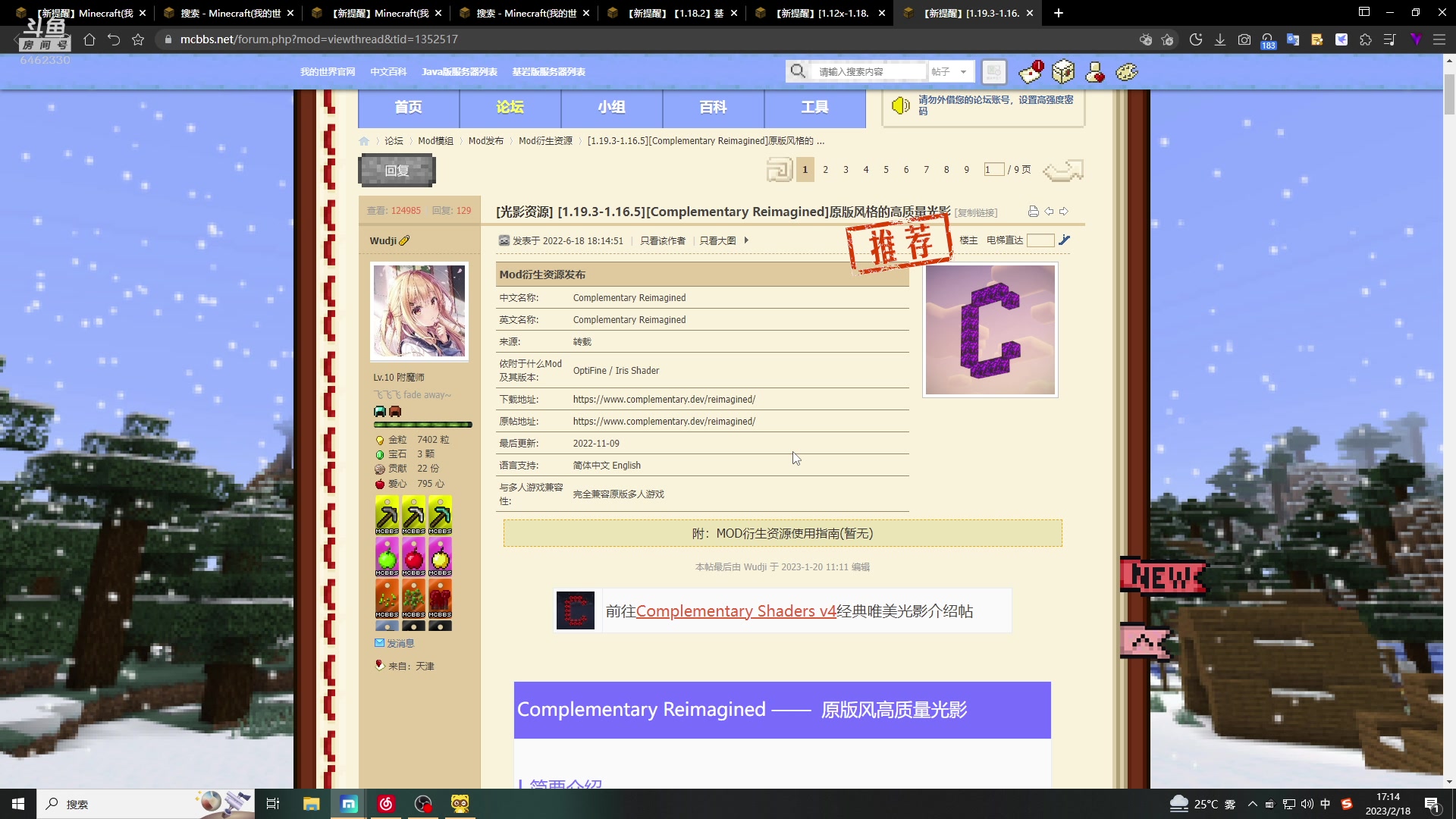Image resolution: width=1456 pixels, height=819 pixels.
Task: Go to page 9 of the thread
Action: pos(966,170)
